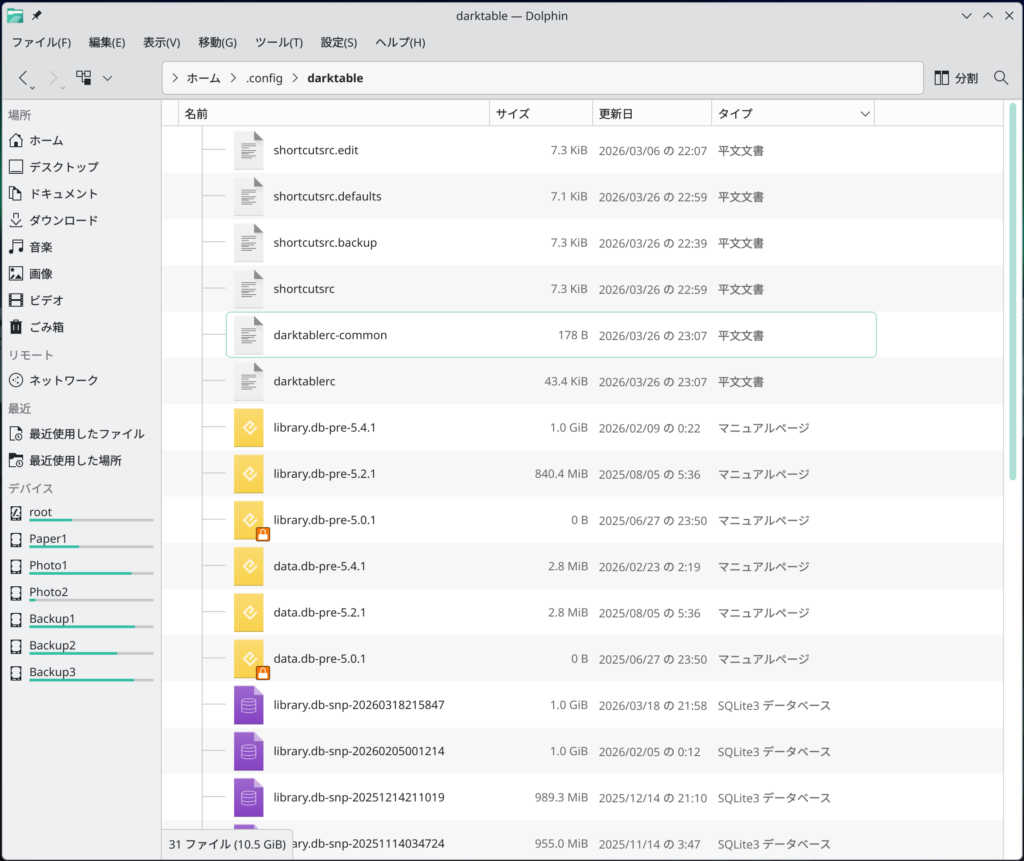Image resolution: width=1024 pixels, height=861 pixels.
Task: Navigate to .config in the breadcrumb
Action: point(264,78)
